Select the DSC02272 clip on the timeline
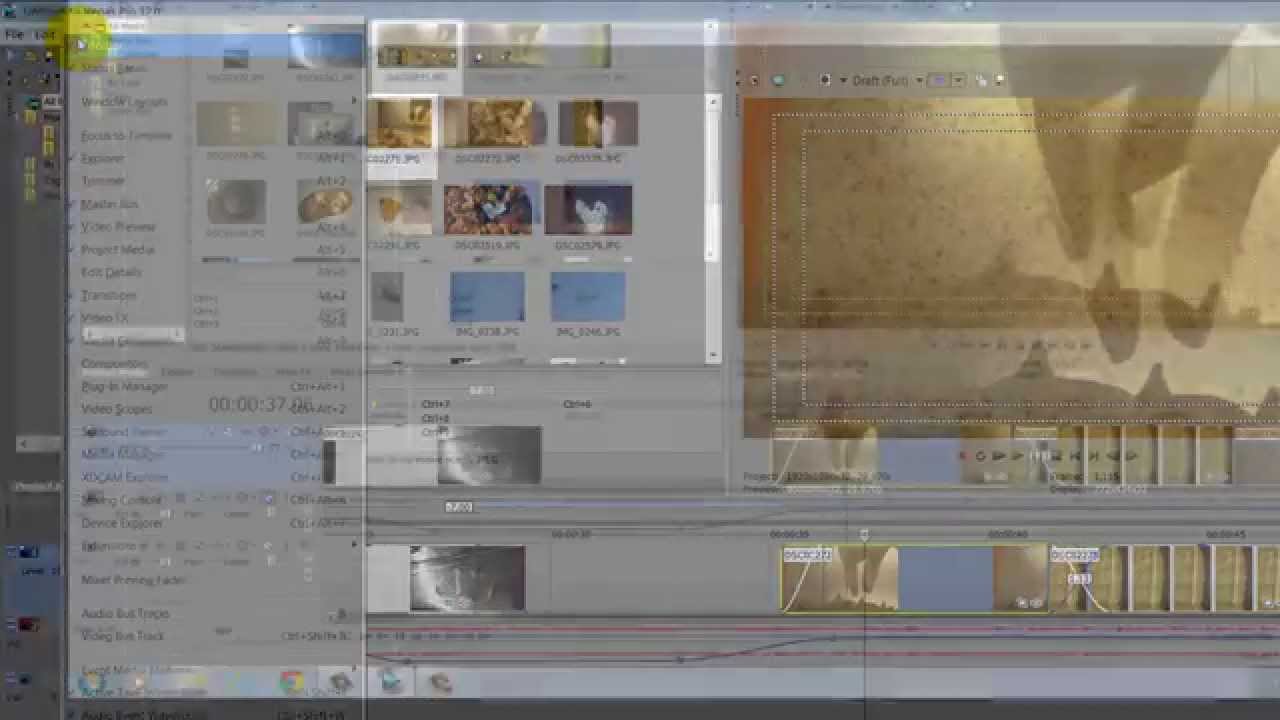1280x720 pixels. (914, 578)
